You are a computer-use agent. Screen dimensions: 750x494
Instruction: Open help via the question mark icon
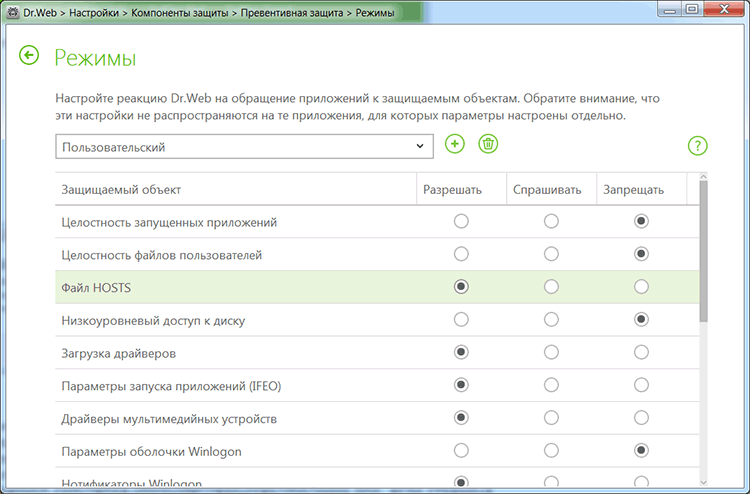[x=697, y=145]
